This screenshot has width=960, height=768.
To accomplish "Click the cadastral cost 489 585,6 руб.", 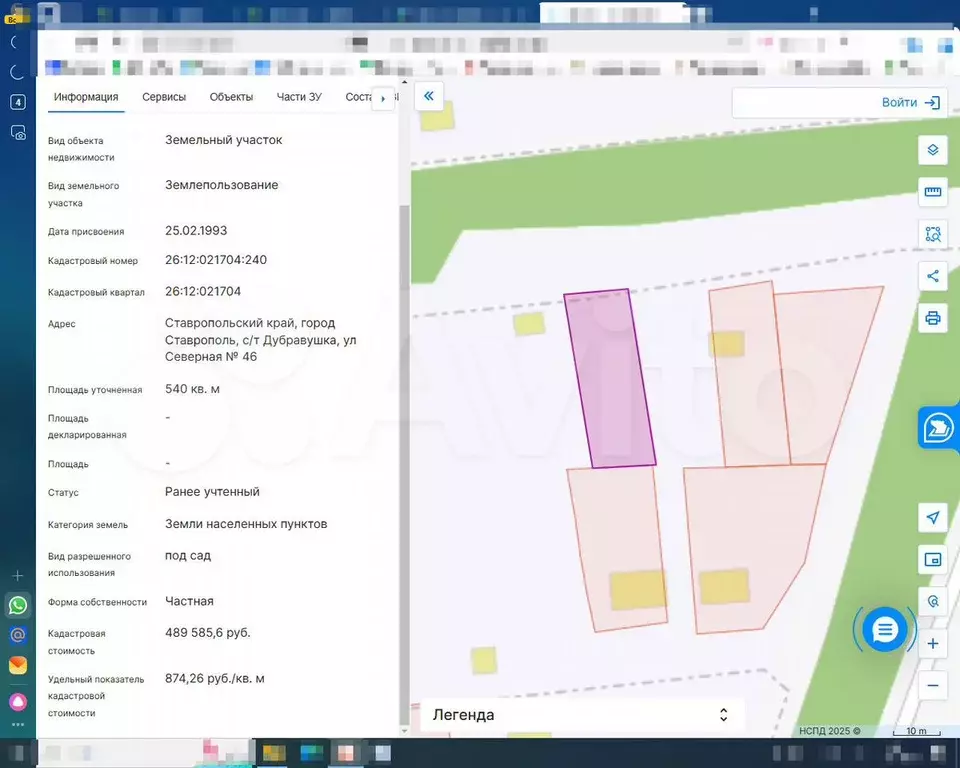I will (208, 633).
